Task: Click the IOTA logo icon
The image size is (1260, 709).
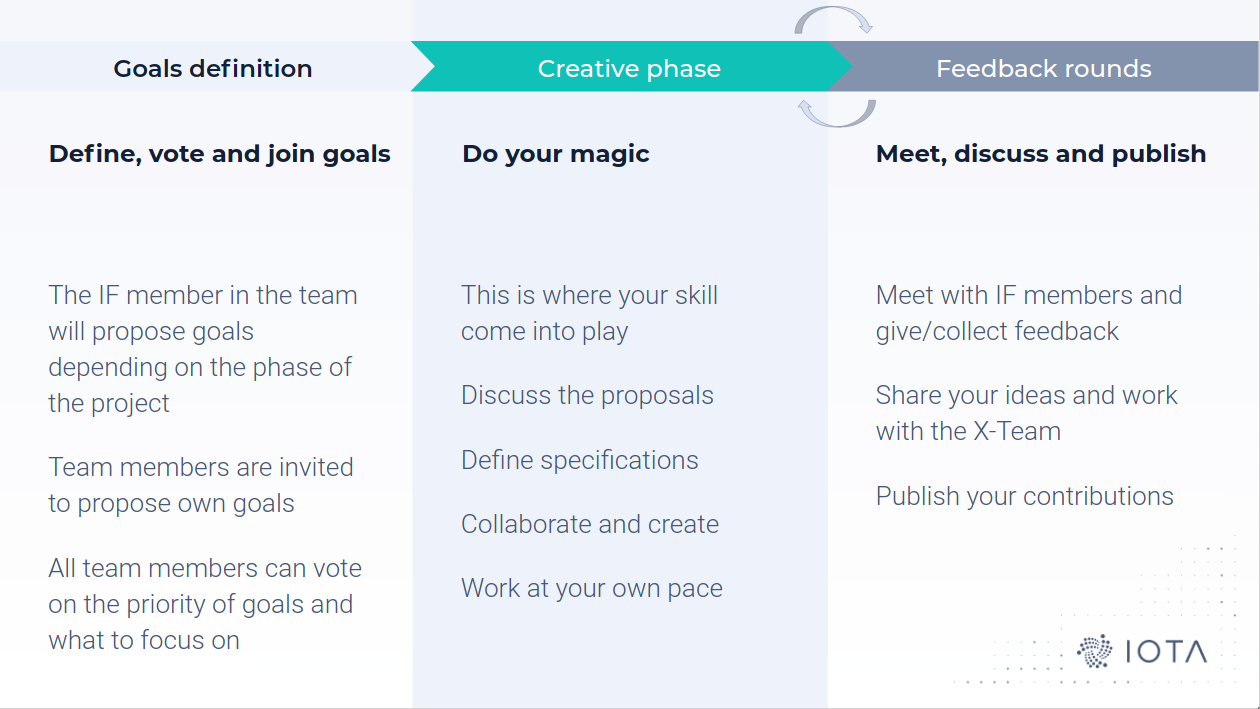Action: (1095, 651)
